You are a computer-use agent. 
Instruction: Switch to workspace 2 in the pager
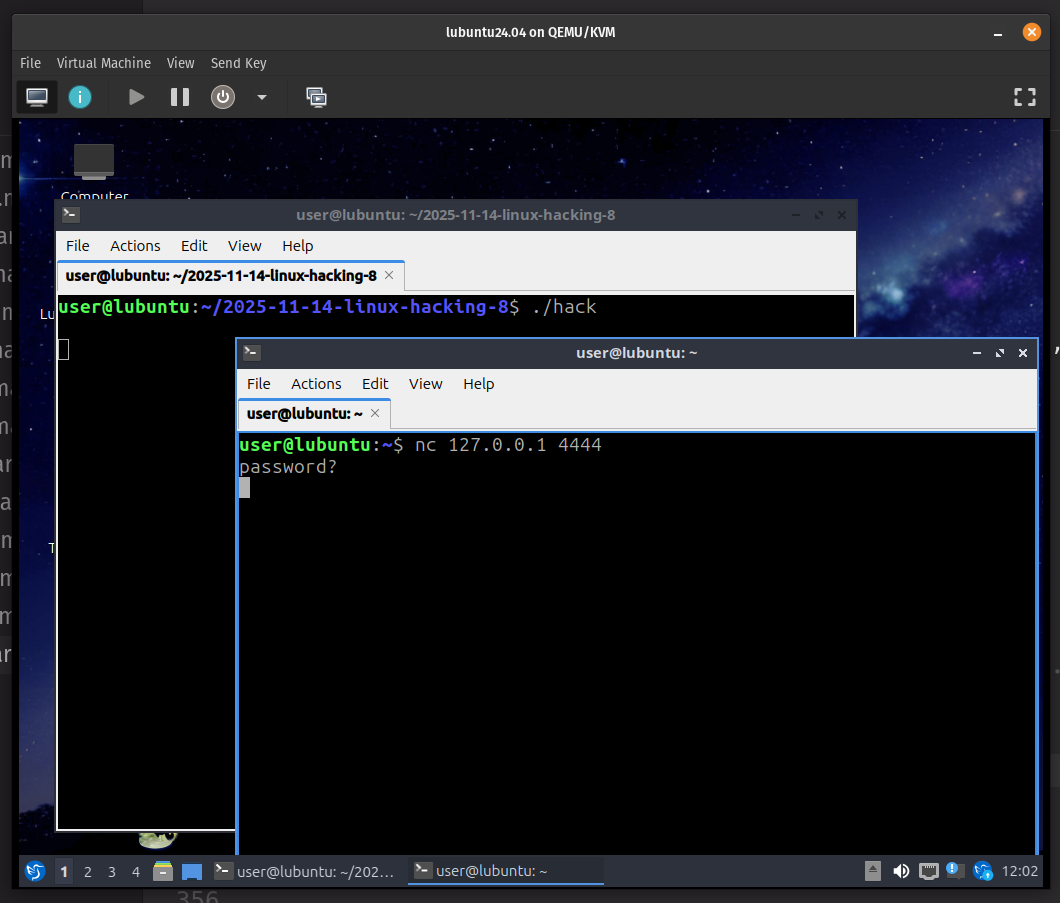(x=88, y=872)
